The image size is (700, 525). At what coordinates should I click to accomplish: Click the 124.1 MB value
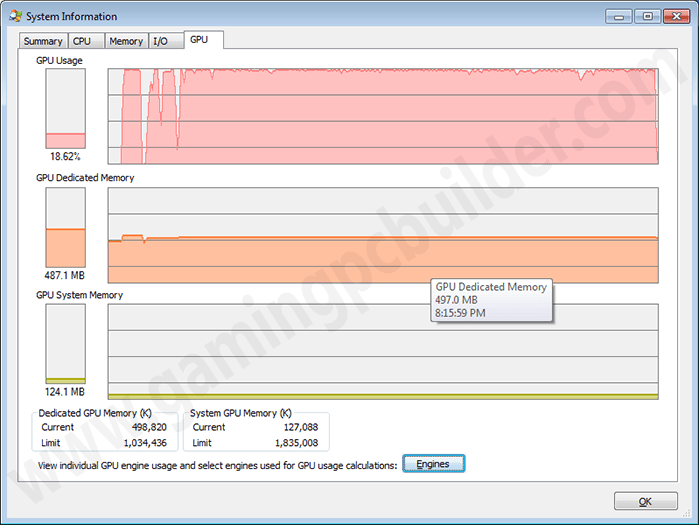pos(65,392)
